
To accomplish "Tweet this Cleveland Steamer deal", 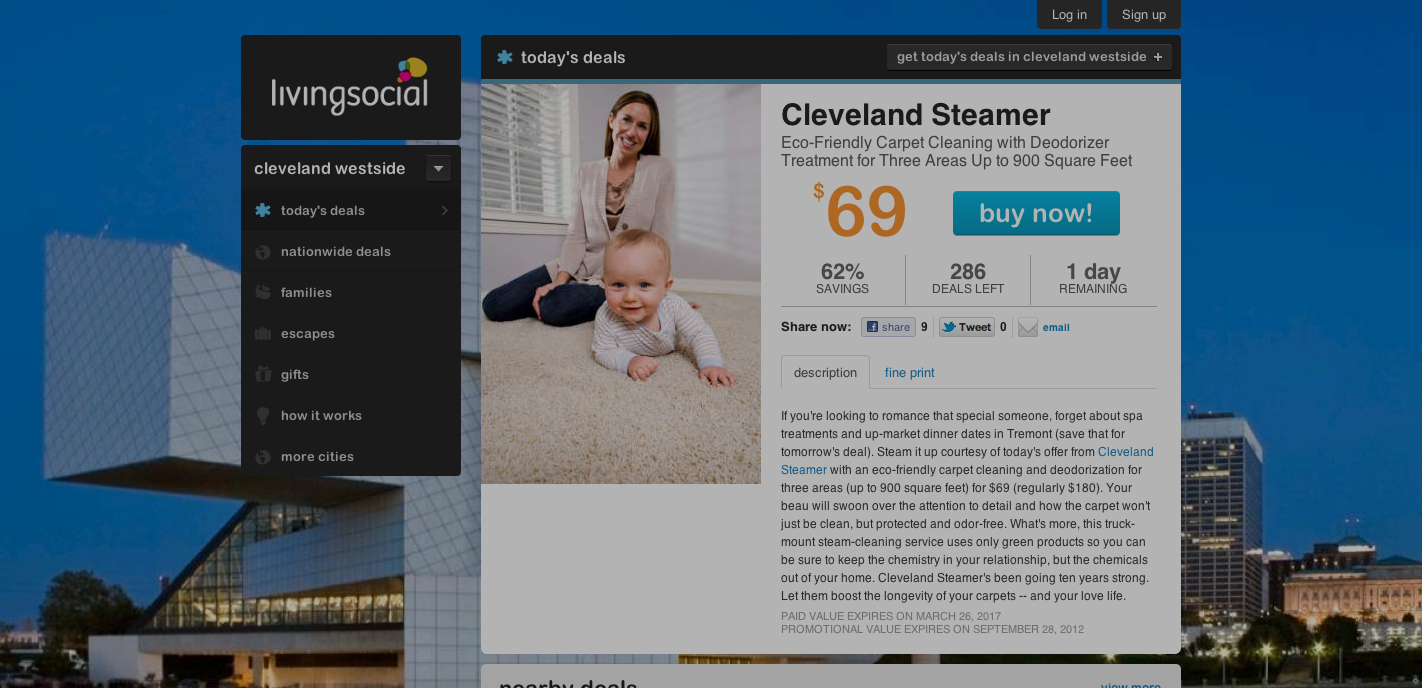I will tap(967, 327).
